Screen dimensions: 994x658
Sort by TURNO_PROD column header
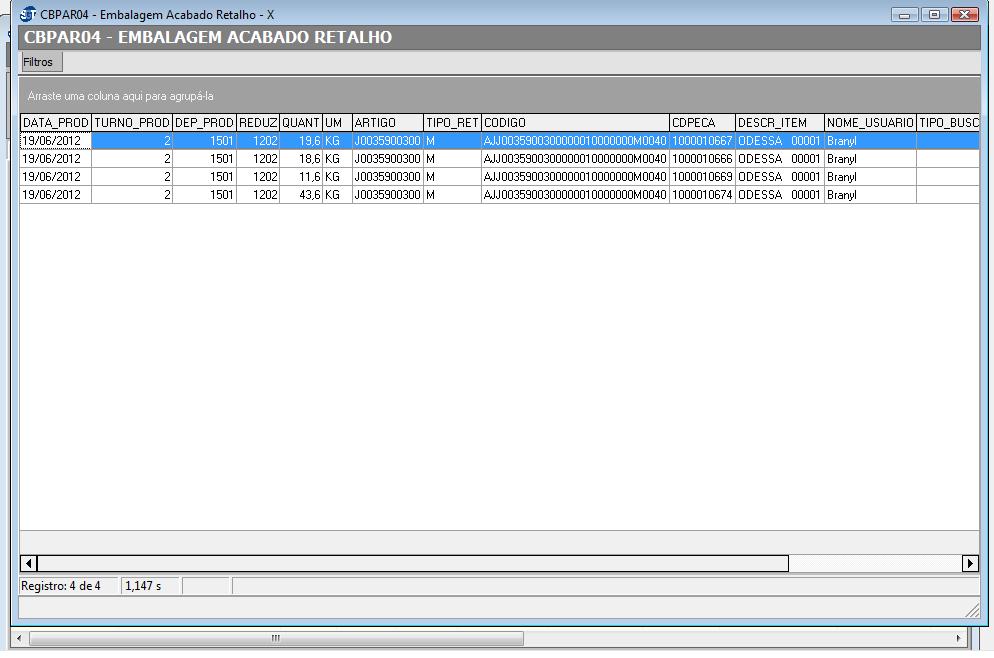[x=132, y=123]
